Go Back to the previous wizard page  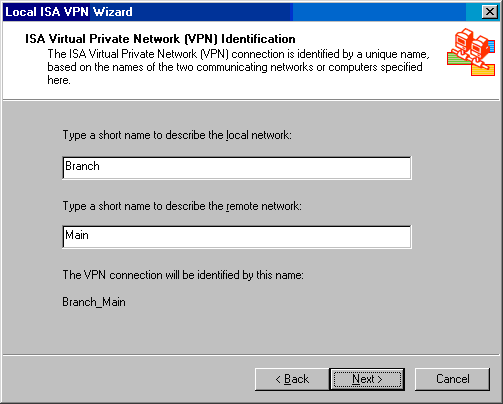292,379
